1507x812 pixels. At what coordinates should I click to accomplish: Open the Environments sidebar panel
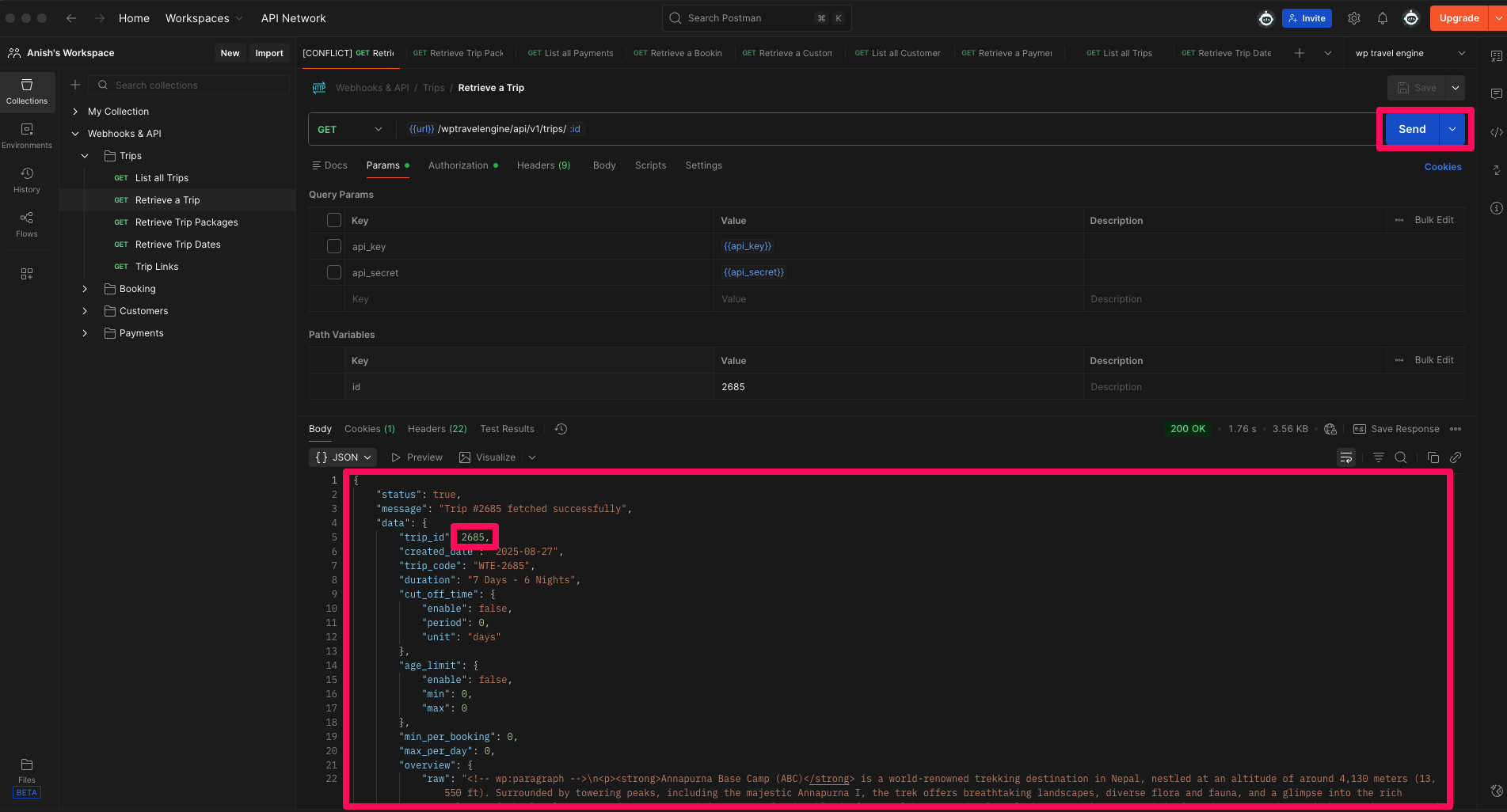(x=27, y=135)
